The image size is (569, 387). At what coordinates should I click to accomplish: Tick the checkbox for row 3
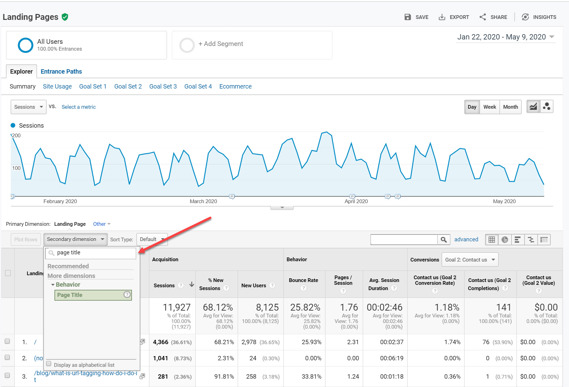7,376
